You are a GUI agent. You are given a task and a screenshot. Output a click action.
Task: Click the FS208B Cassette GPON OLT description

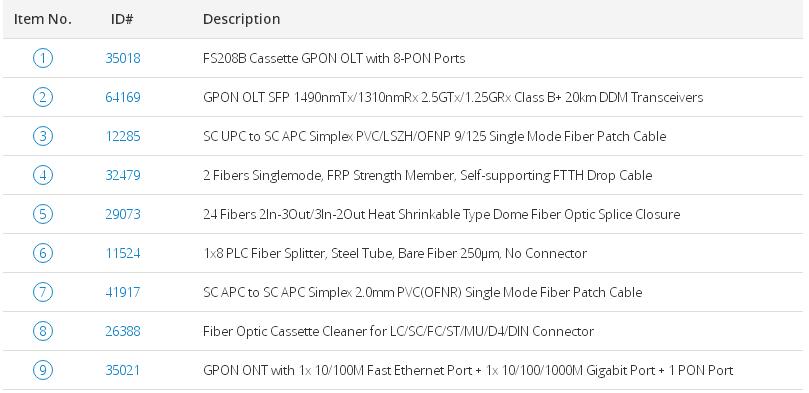coord(334,58)
